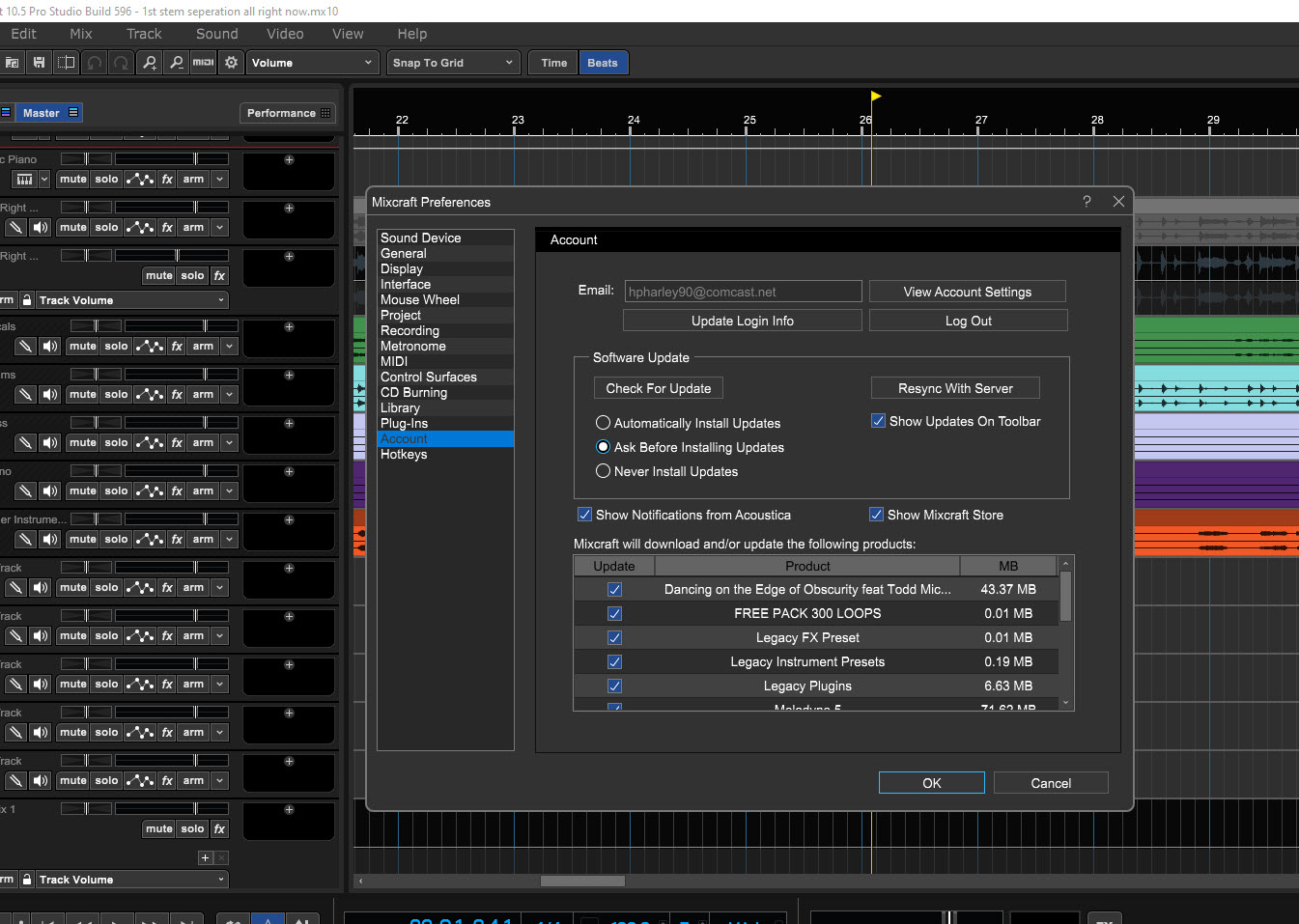Screen dimensions: 1299x924
Task: Click Resync With Server button
Action: point(955,388)
